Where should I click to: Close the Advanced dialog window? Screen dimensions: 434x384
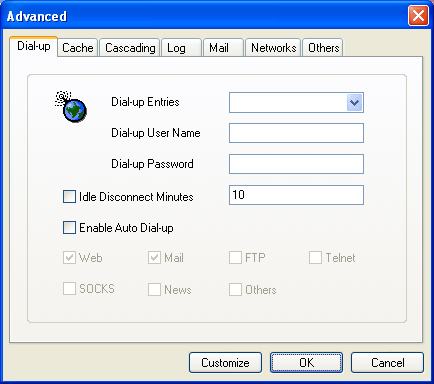[418, 15]
